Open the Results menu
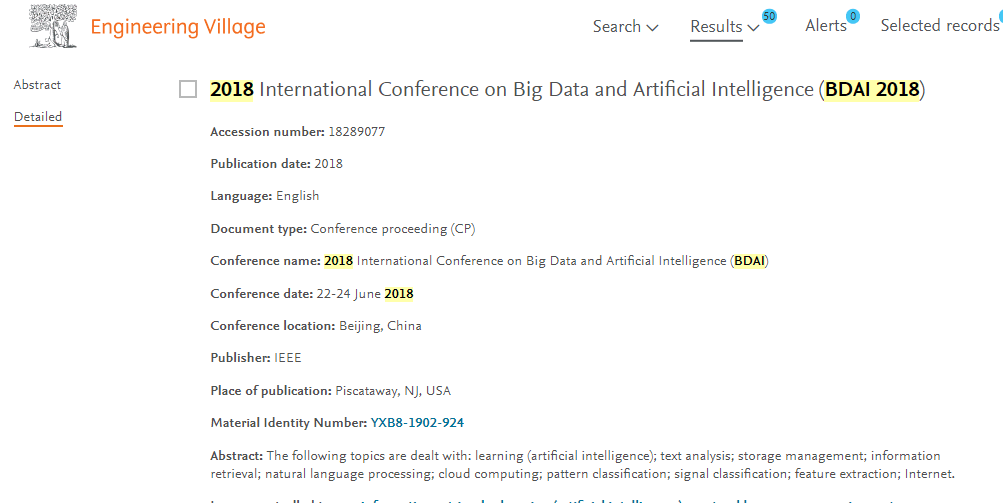This screenshot has width=1003, height=503. pos(716,27)
